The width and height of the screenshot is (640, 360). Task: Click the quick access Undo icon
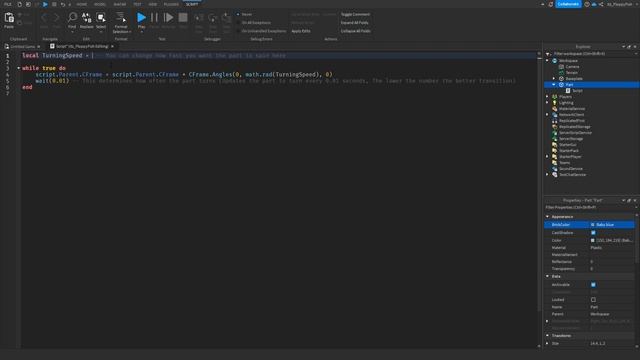coord(62,4)
